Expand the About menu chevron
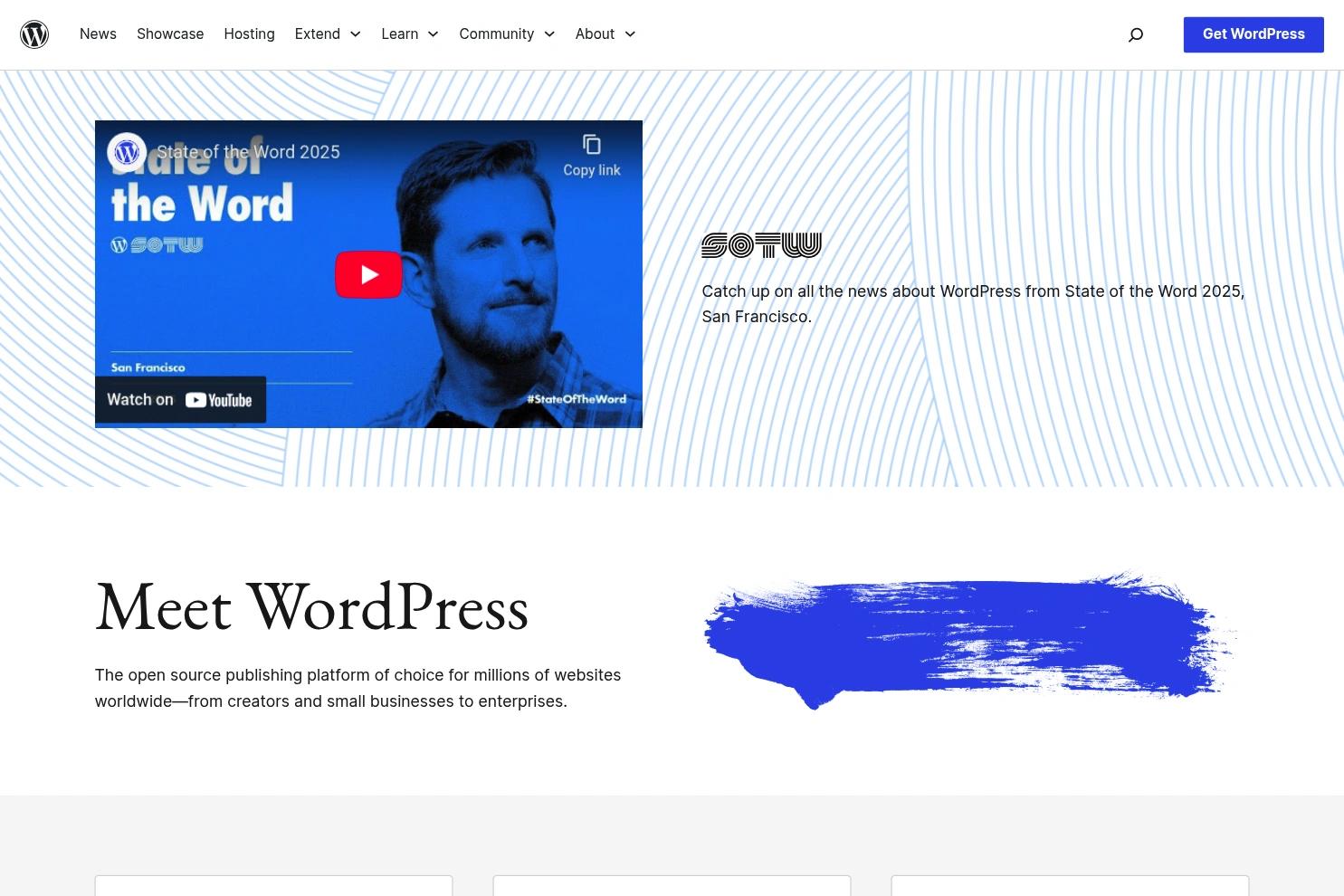The height and width of the screenshot is (896, 1344). (x=630, y=34)
